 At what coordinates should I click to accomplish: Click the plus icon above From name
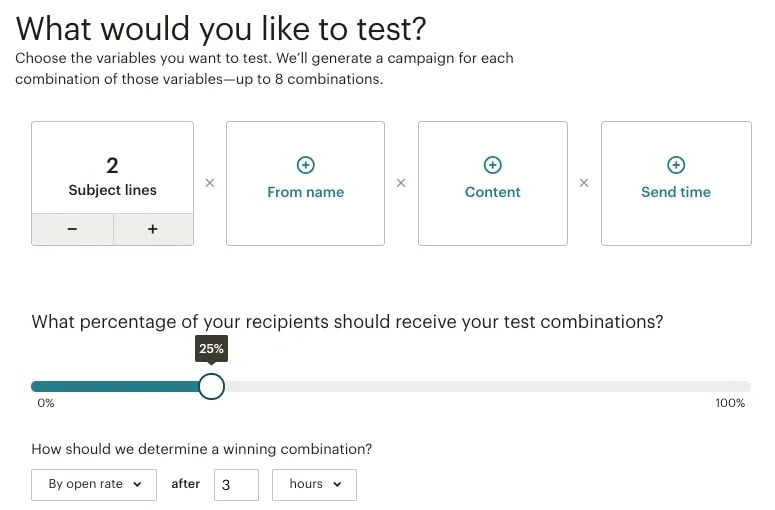tap(306, 164)
